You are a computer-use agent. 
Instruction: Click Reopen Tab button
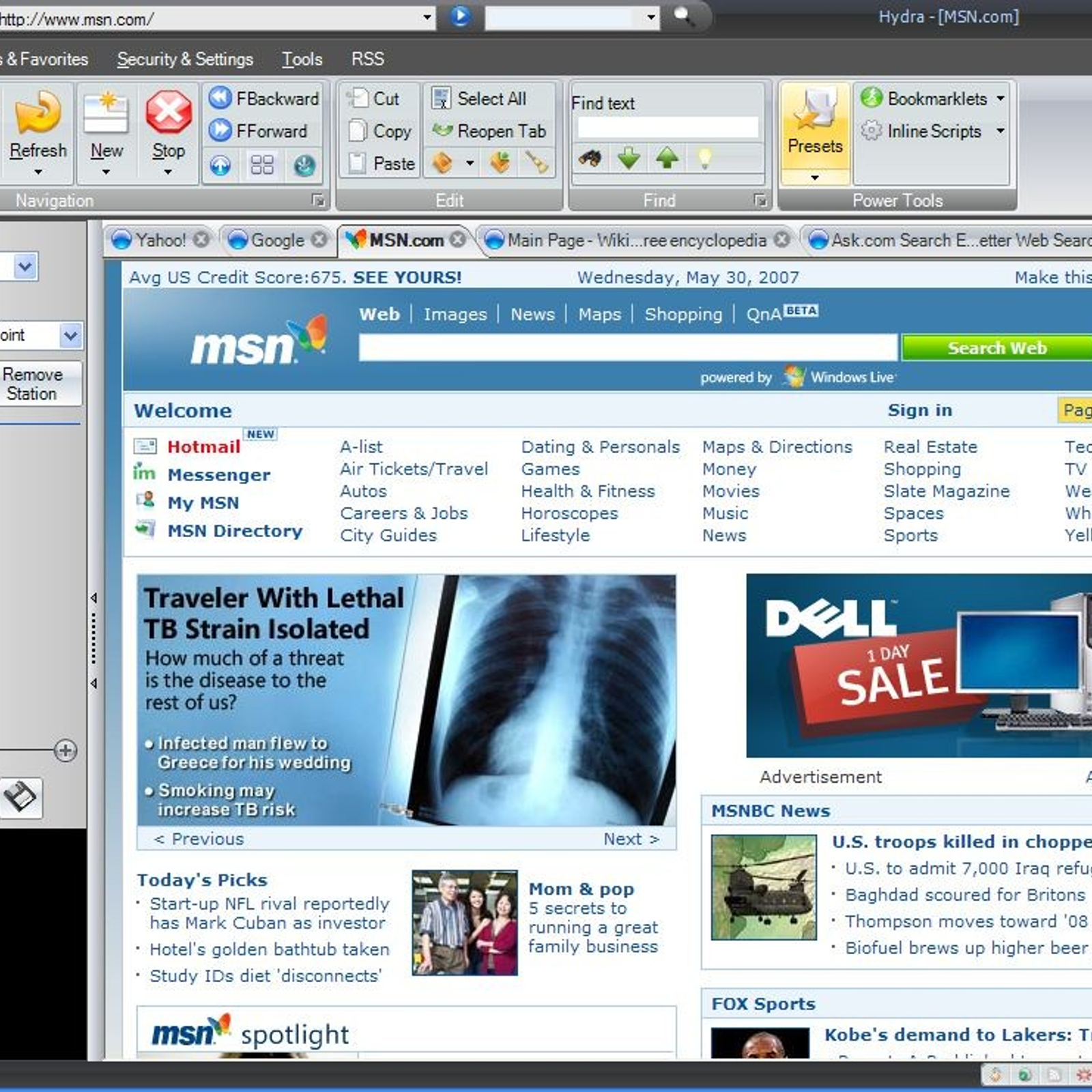[x=489, y=130]
